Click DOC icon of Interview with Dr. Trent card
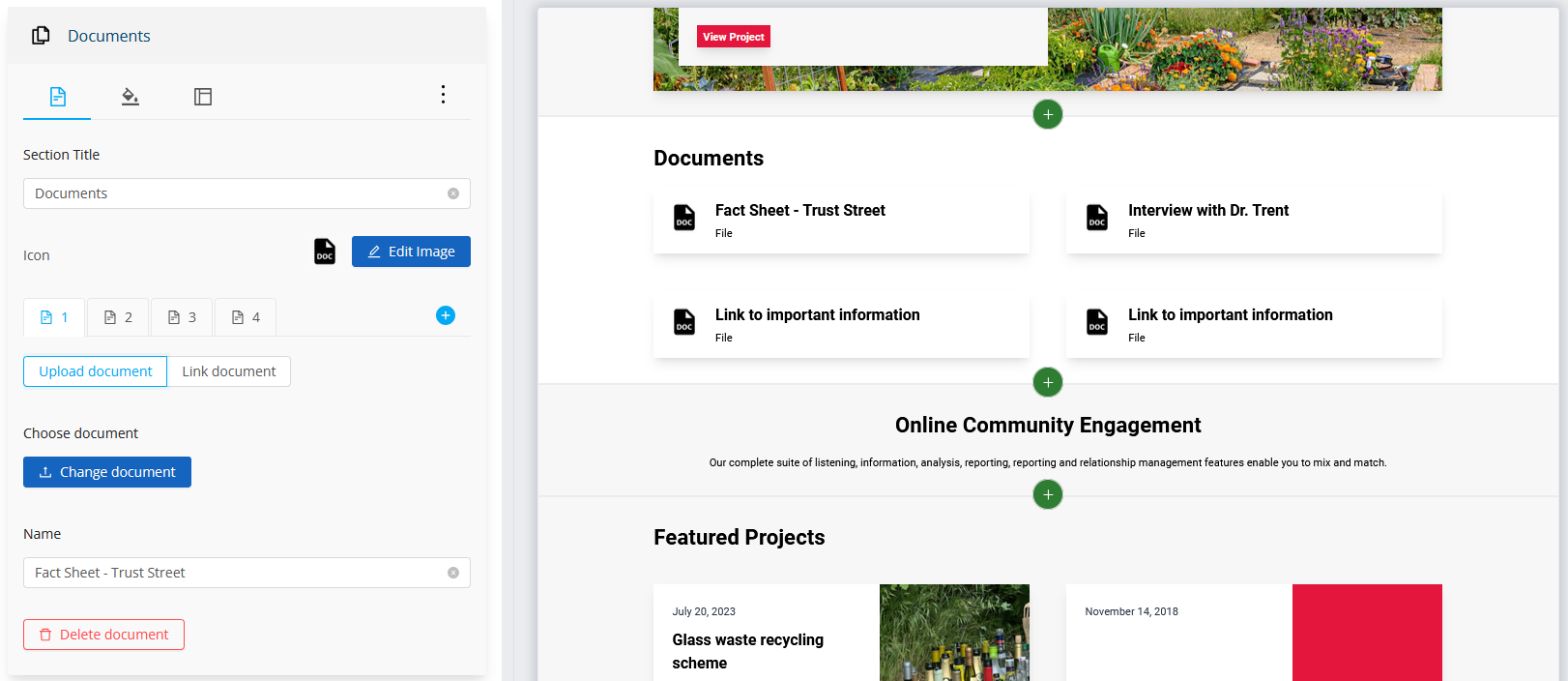Viewport: 1568px width, 681px height. tap(1097, 218)
